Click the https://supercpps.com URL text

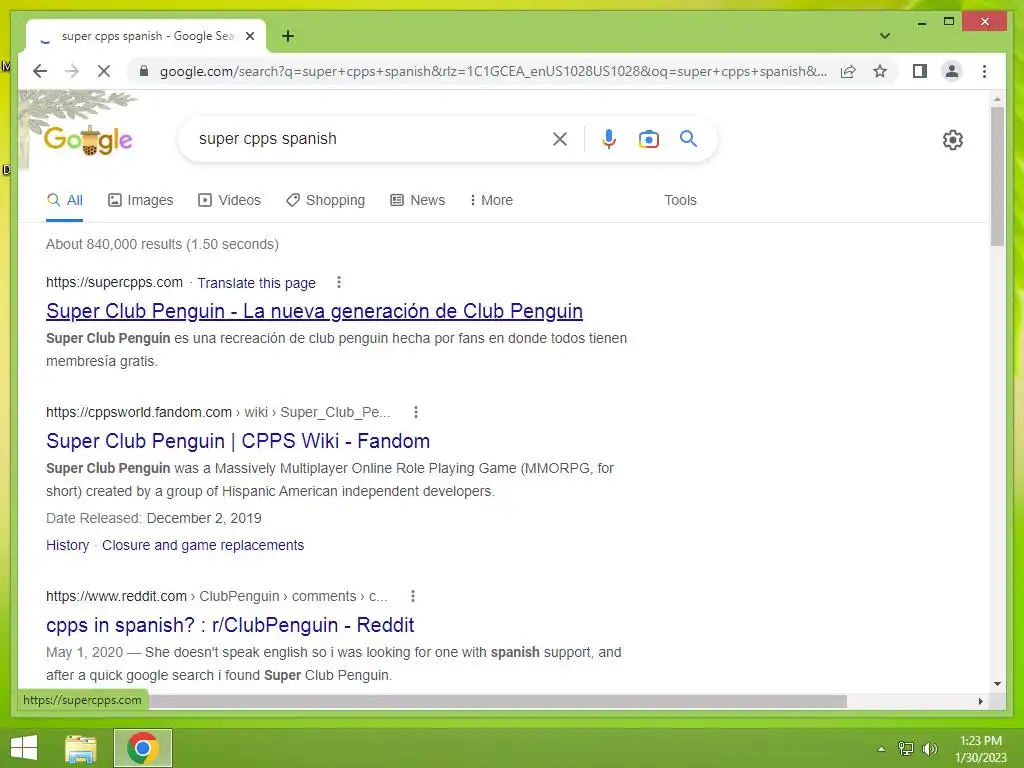[114, 282]
